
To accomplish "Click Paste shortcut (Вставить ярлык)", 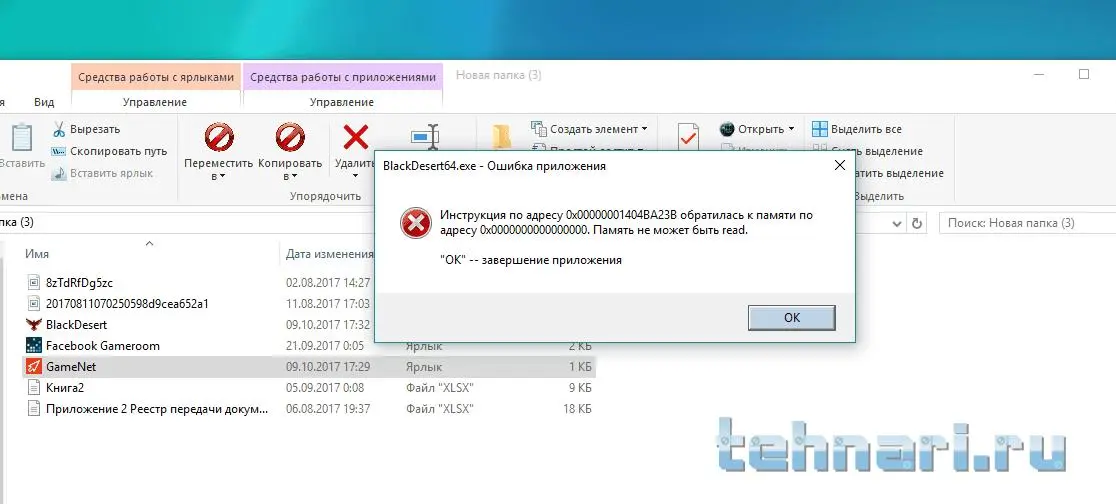I will point(102,173).
